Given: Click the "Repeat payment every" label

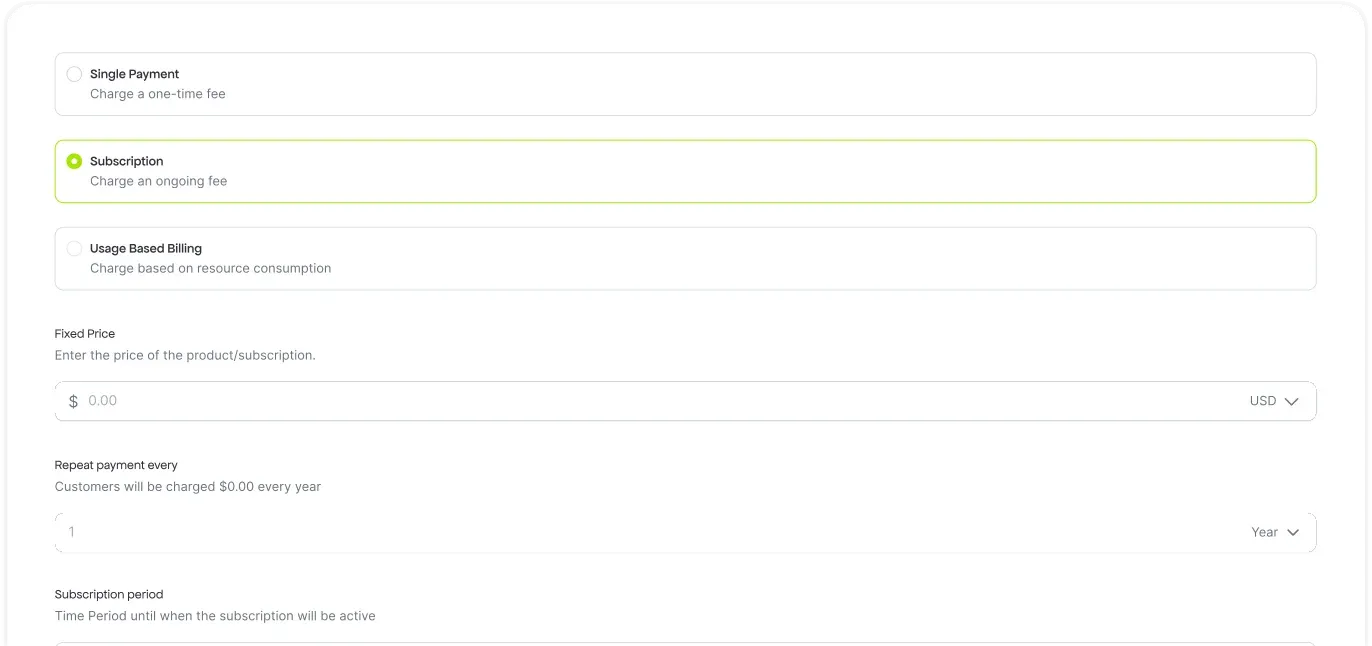Looking at the screenshot, I should (116, 465).
